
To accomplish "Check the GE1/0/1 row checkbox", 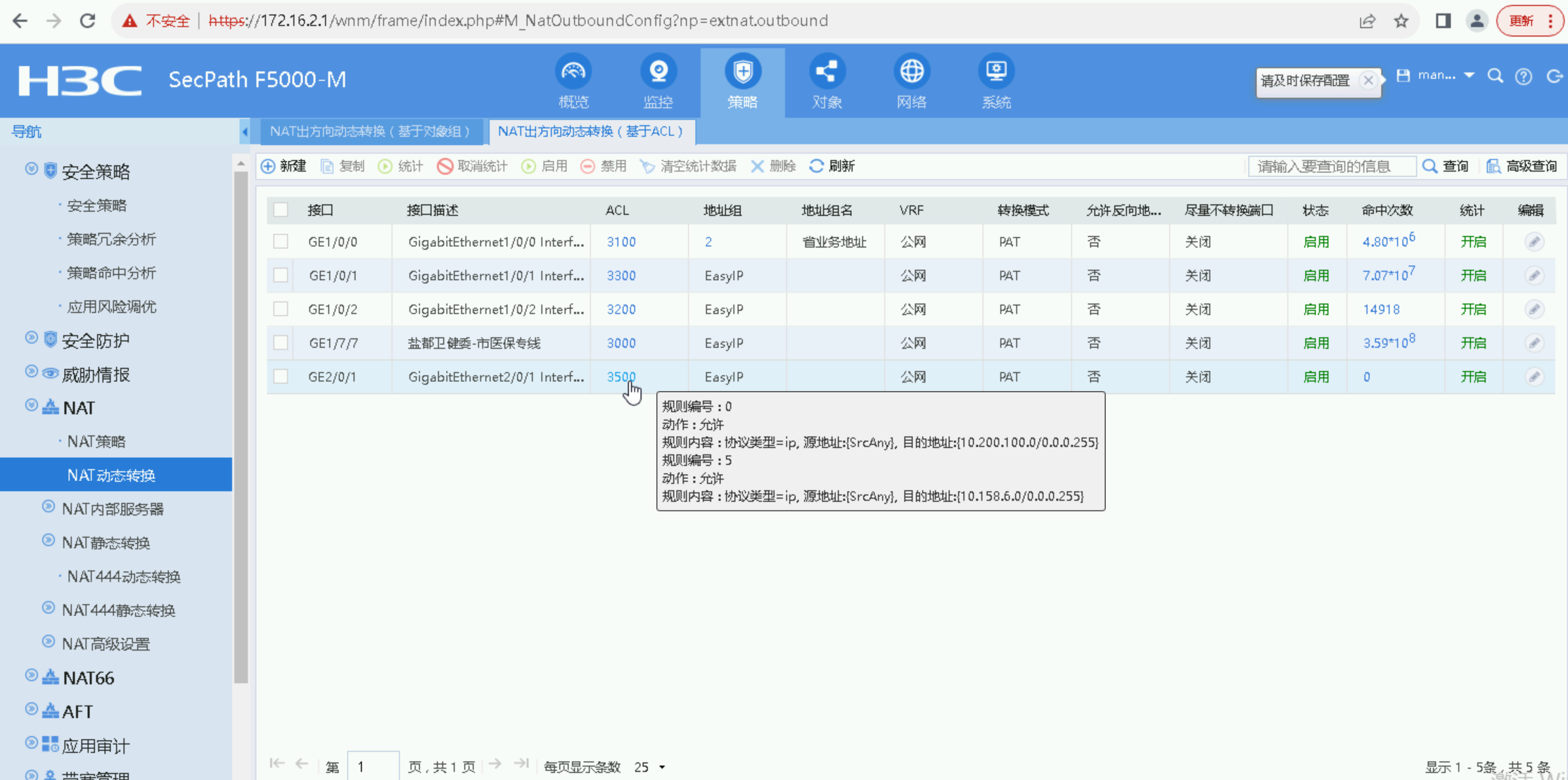I will pos(281,275).
